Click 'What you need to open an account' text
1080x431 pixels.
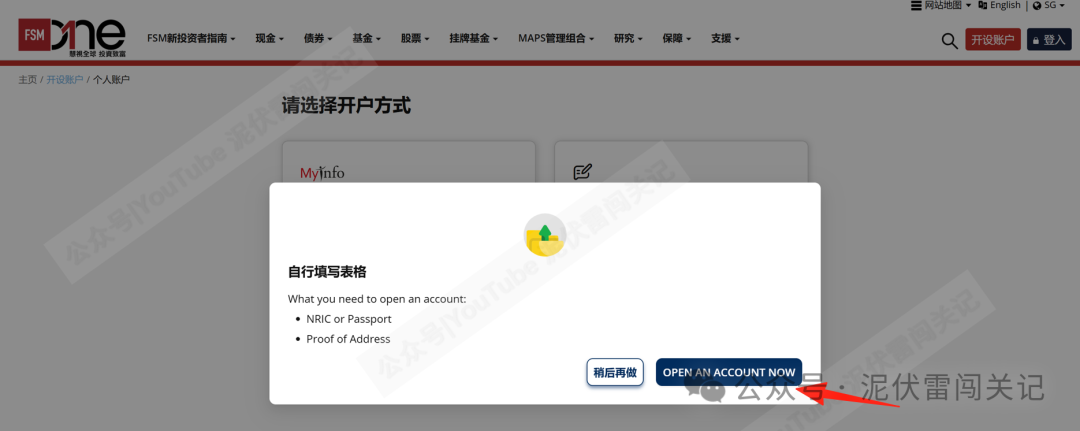click(377, 299)
